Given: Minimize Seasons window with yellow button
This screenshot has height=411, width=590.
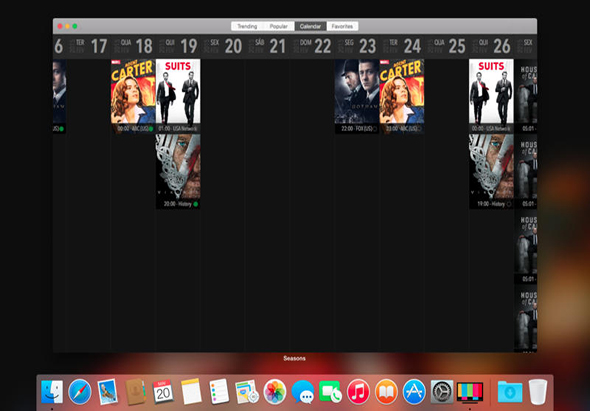Looking at the screenshot, I should tap(67, 26).
